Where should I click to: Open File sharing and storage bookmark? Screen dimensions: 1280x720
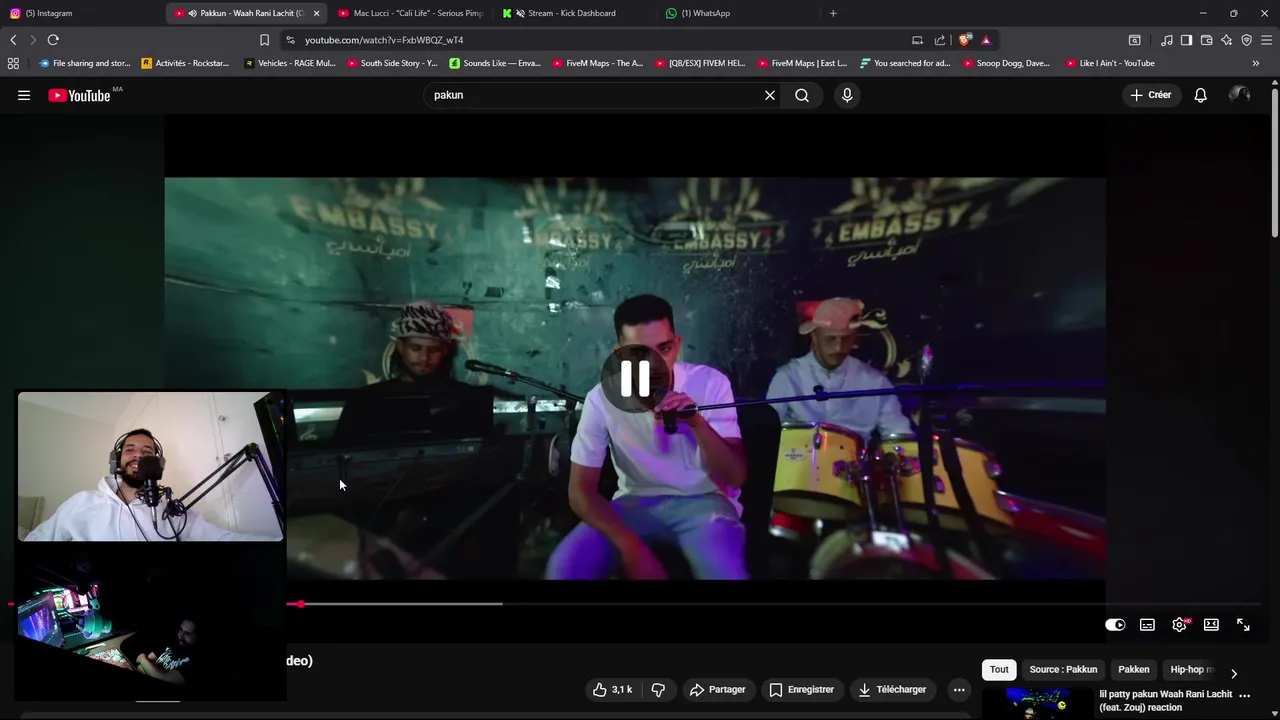84,63
